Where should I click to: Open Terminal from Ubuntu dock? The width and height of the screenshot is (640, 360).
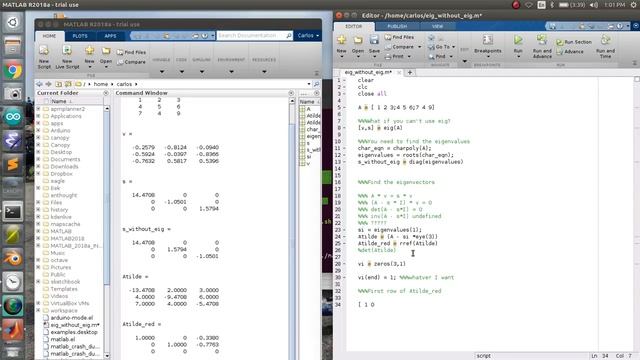pyautogui.click(x=13, y=211)
